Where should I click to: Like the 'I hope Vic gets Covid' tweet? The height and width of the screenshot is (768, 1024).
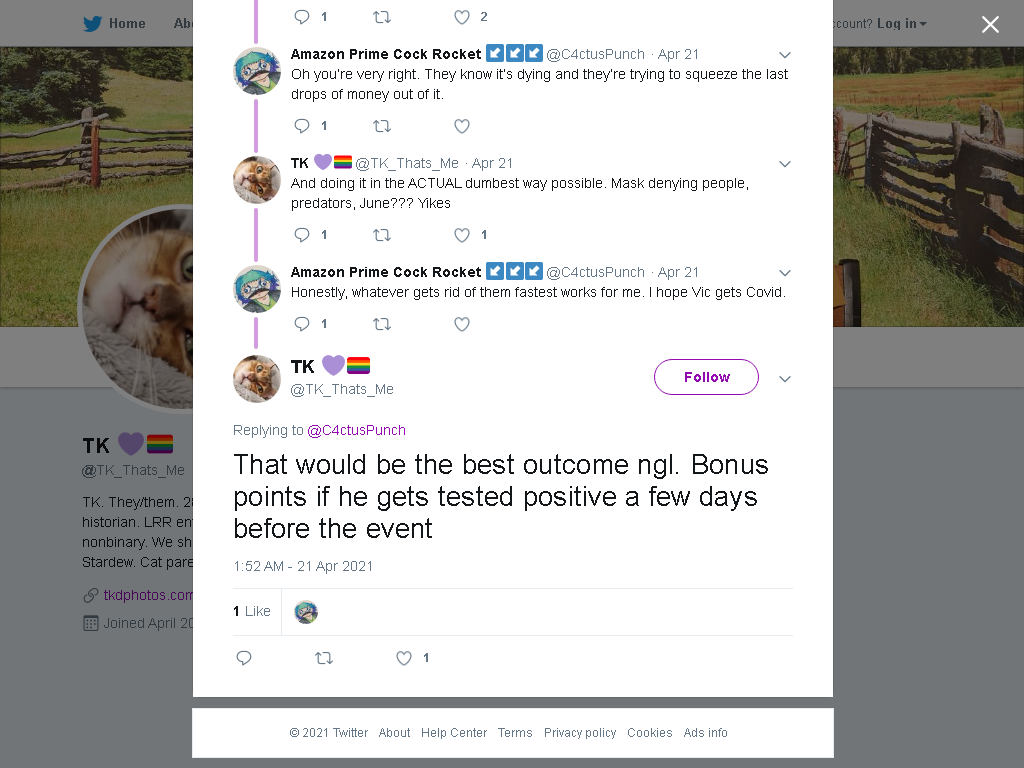[x=462, y=324]
